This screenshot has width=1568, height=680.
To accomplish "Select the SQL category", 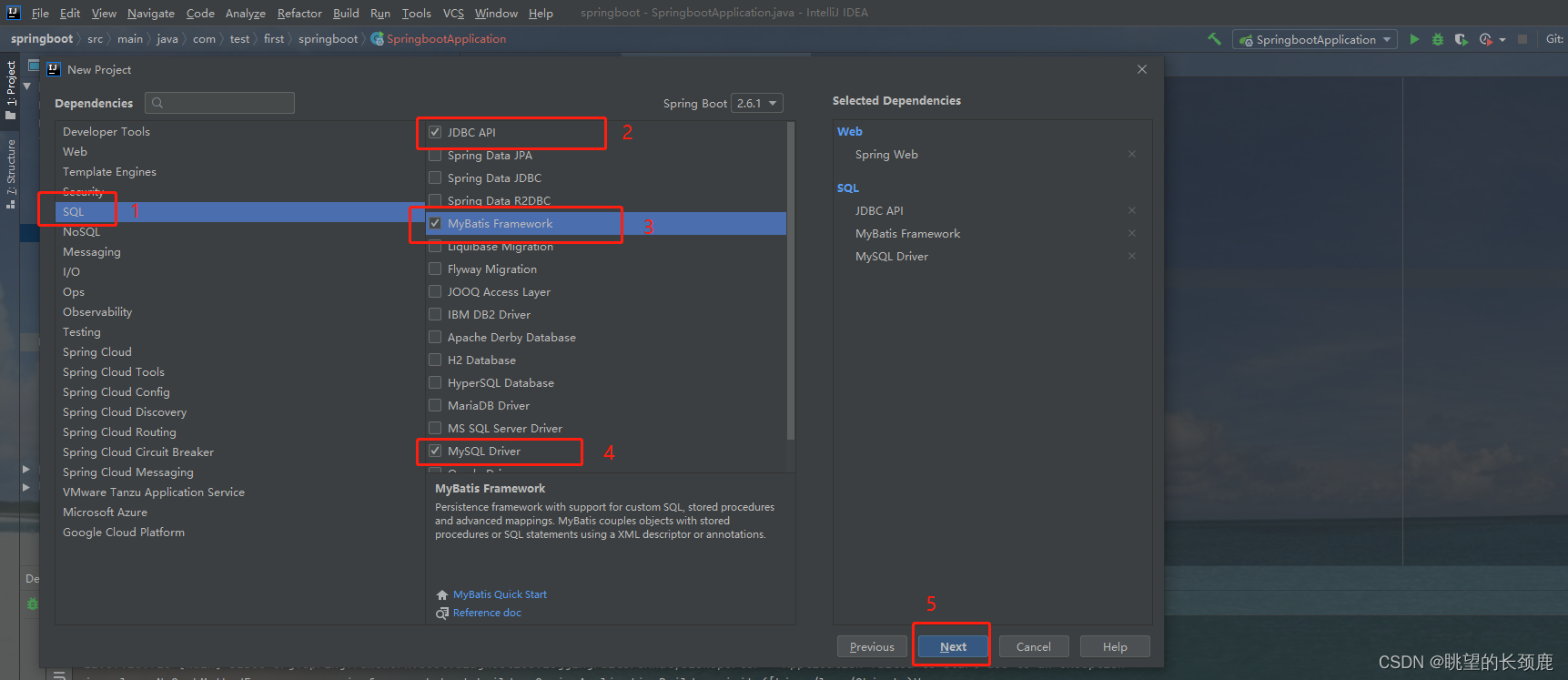I will click(239, 211).
